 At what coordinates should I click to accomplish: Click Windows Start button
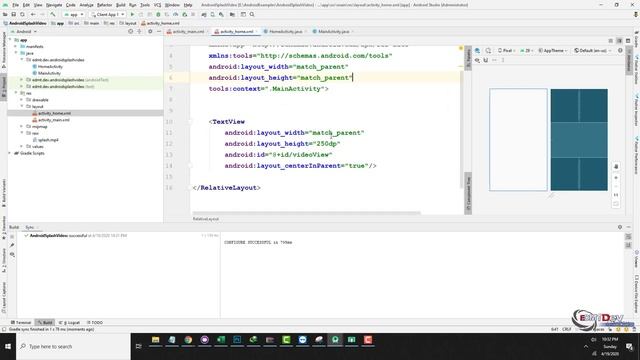click(8, 347)
